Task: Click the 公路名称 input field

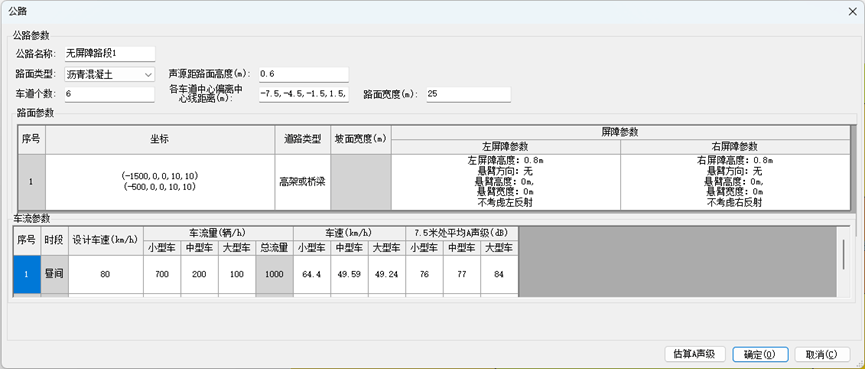Action: click(110, 54)
